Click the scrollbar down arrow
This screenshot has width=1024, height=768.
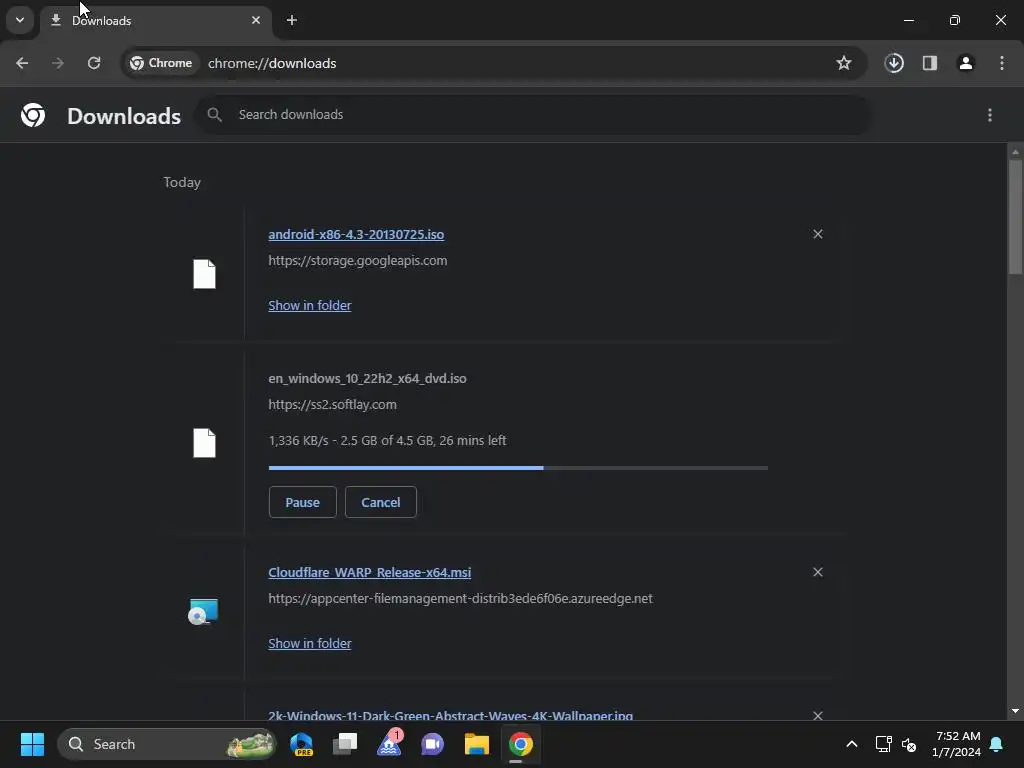pos(1016,712)
